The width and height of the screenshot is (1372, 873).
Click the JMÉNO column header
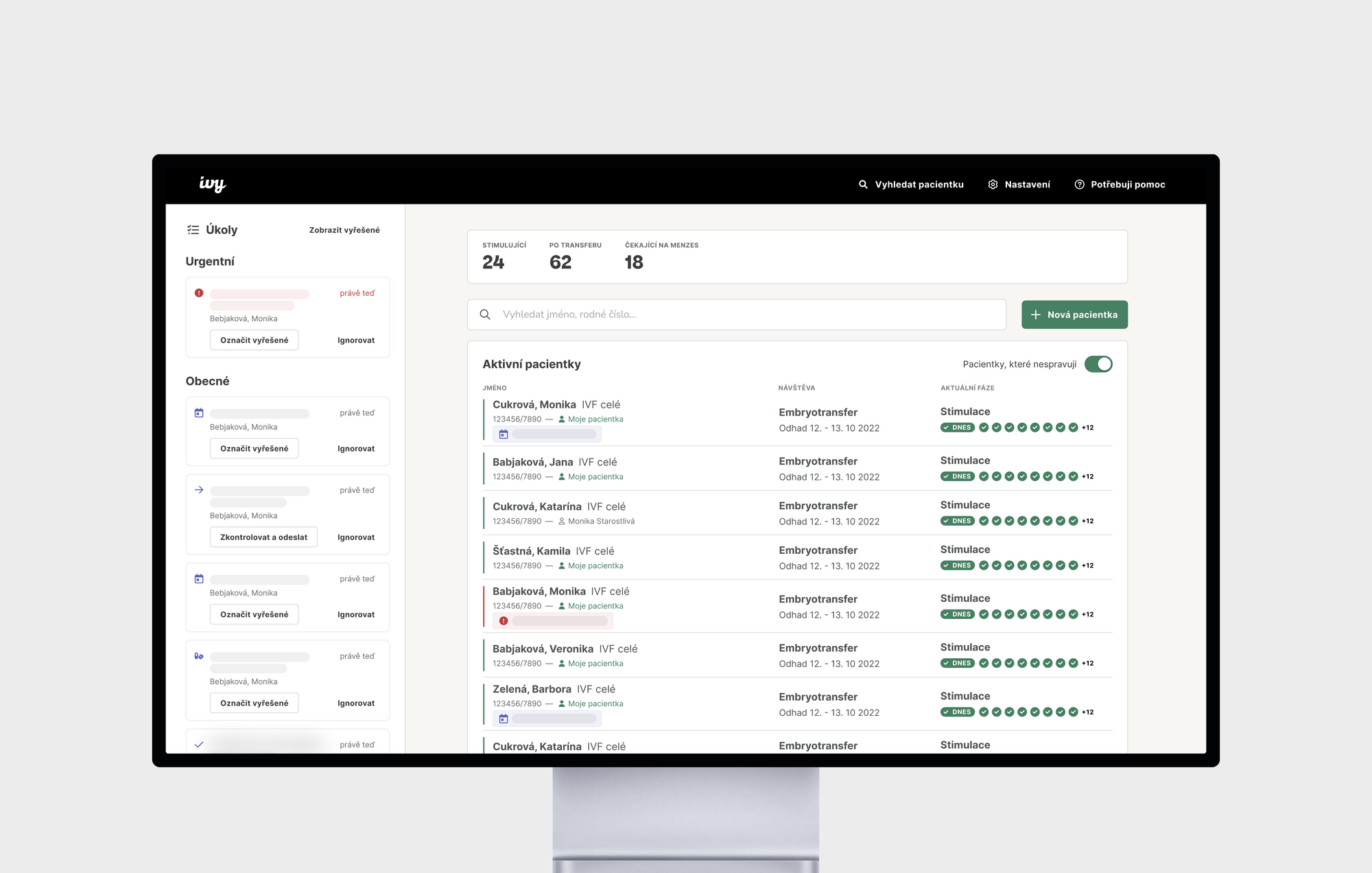[x=495, y=388]
